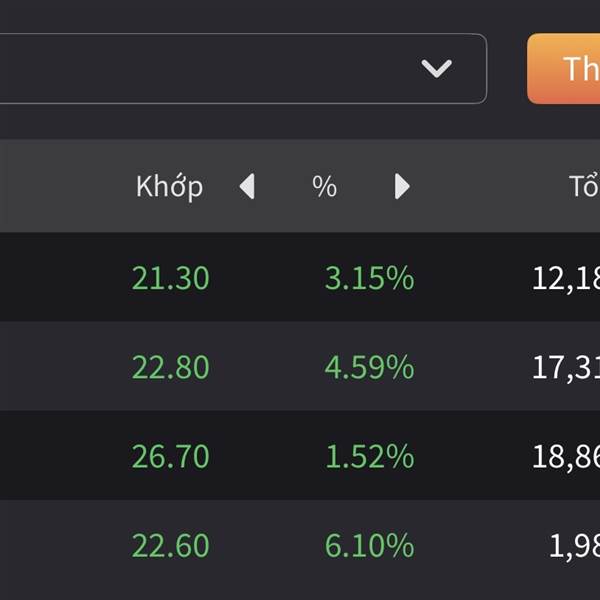The width and height of the screenshot is (600, 600).
Task: Click inside the empty selector field
Action: click(x=243, y=68)
